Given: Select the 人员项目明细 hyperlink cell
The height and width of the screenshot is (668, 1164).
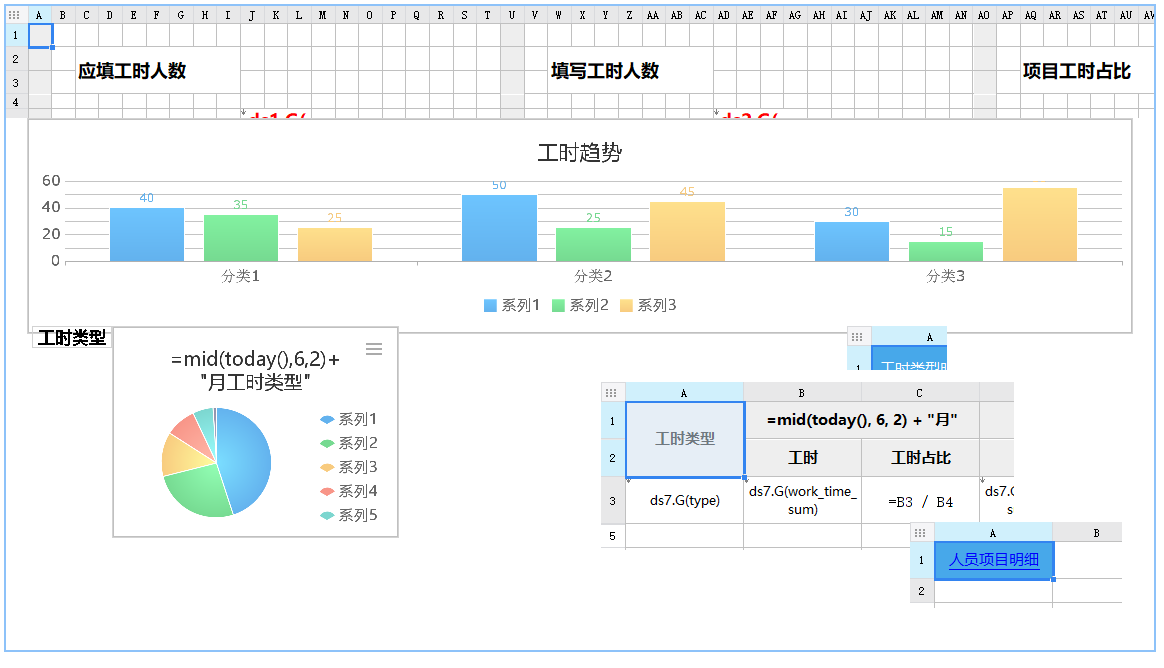Looking at the screenshot, I should click(x=993, y=560).
